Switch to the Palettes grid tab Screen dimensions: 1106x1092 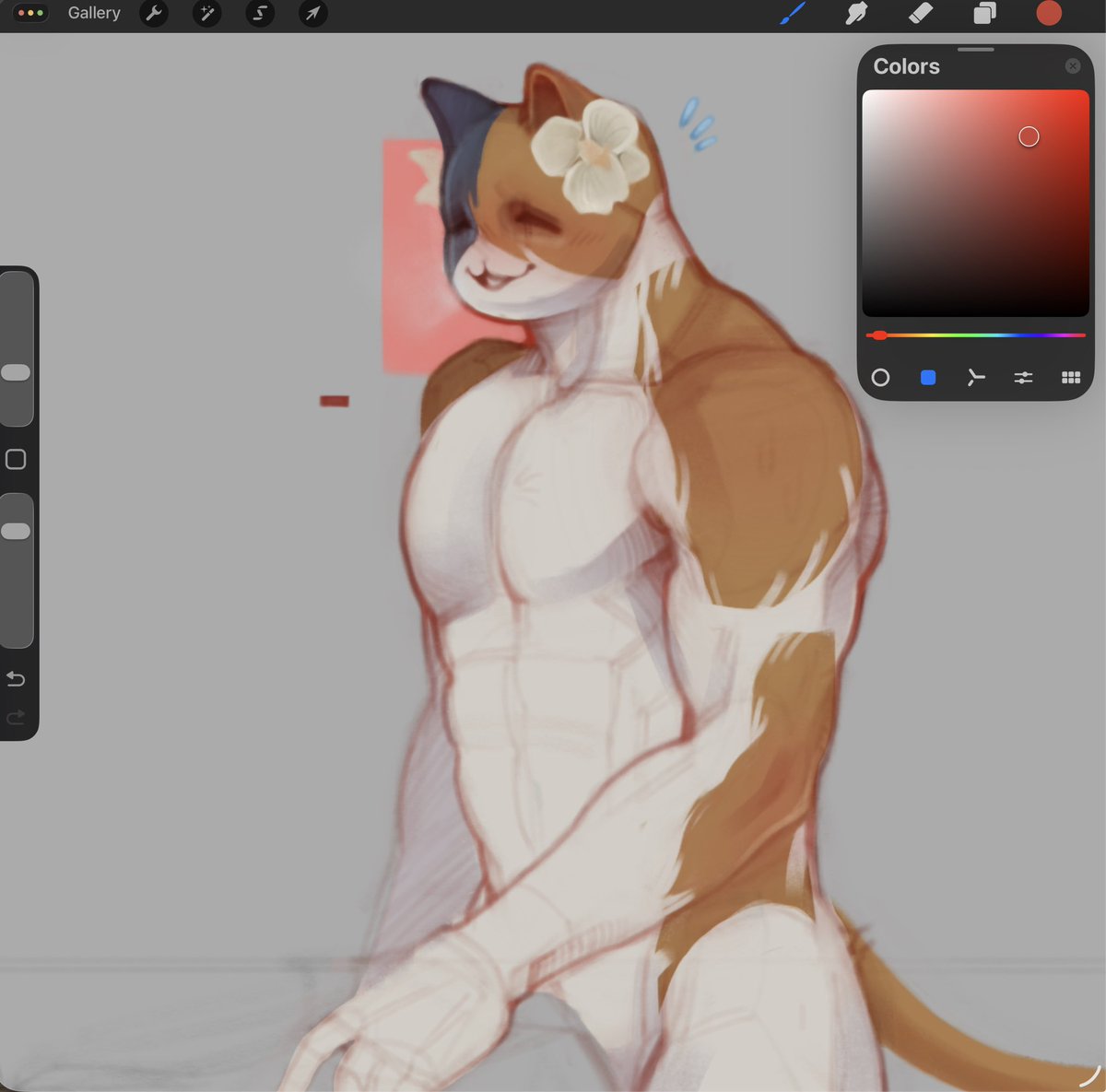(1071, 377)
